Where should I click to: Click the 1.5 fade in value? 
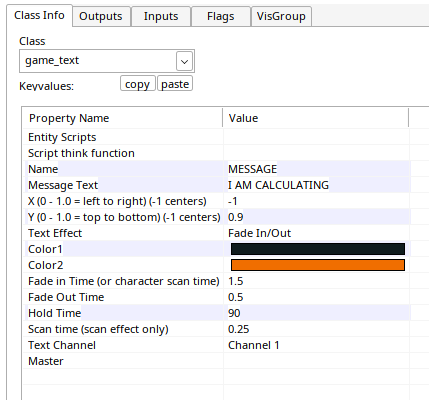(235, 281)
